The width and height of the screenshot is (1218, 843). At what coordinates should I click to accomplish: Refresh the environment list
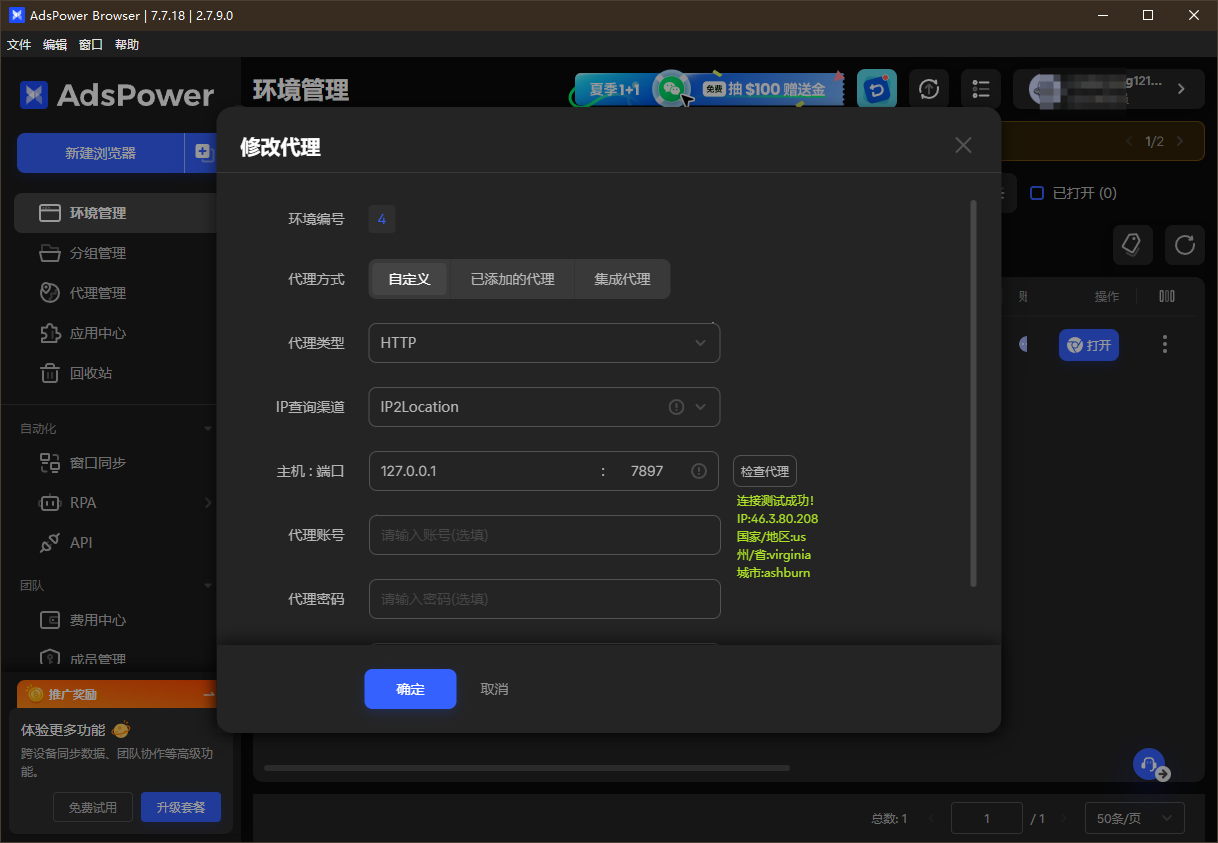click(1185, 244)
